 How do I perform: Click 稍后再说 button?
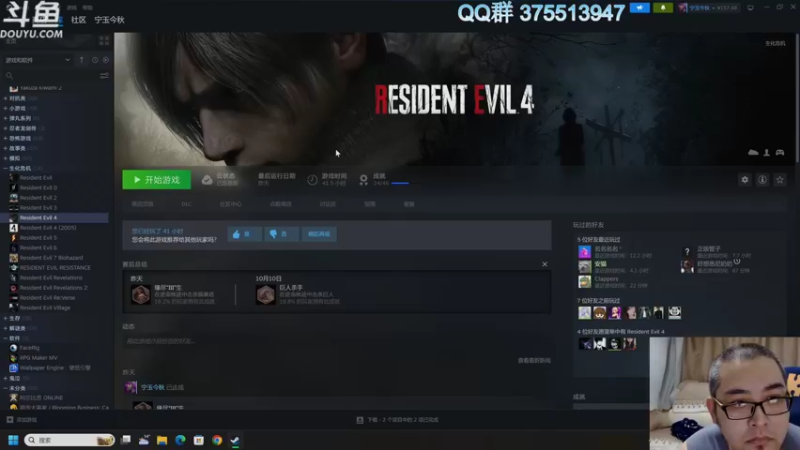[319, 234]
